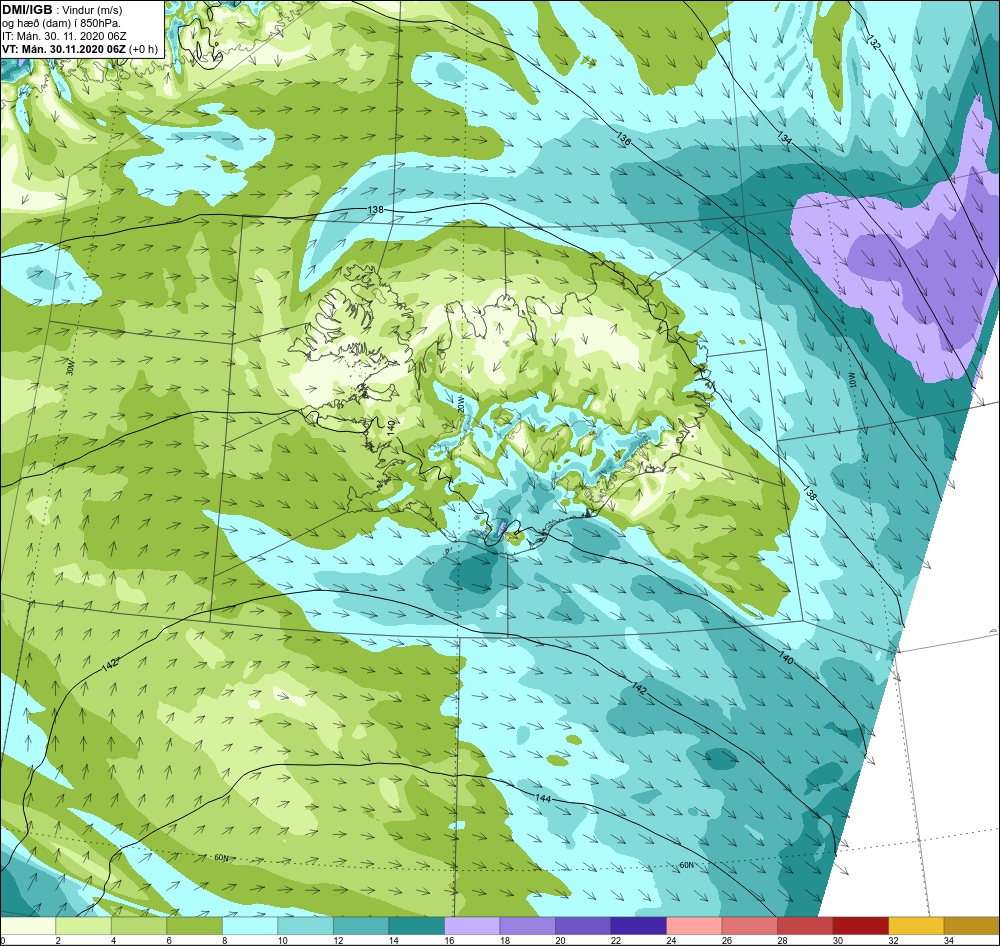Click the red swatch between 28 and 30
The image size is (1000, 946).
point(805,926)
